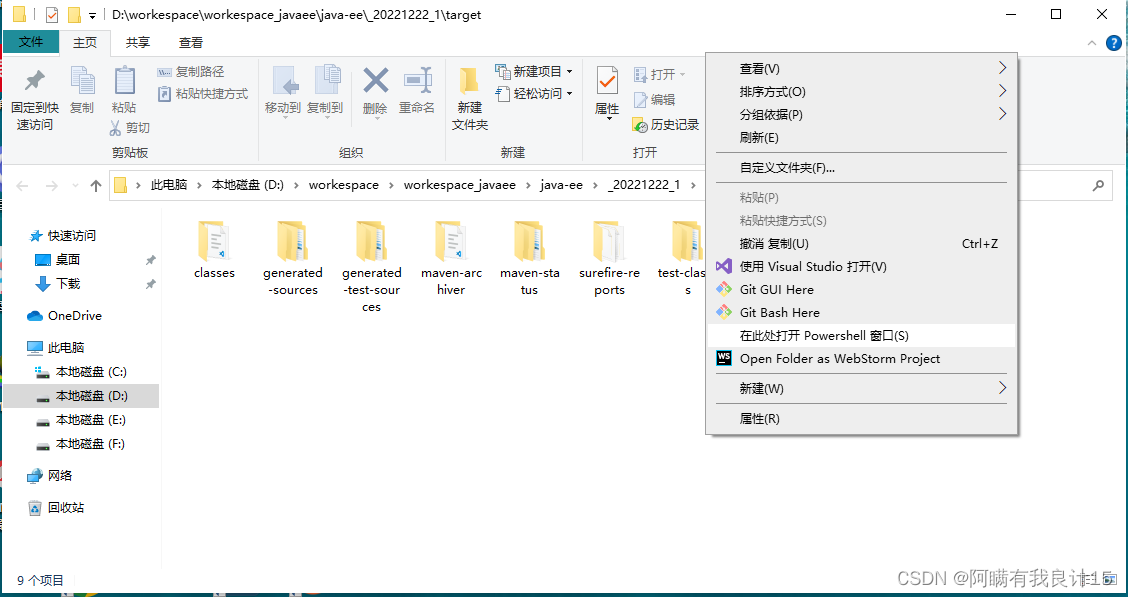The image size is (1128, 597).
Task: Open the Quick Access Toolbar customize dropdown
Action: [x=92, y=16]
